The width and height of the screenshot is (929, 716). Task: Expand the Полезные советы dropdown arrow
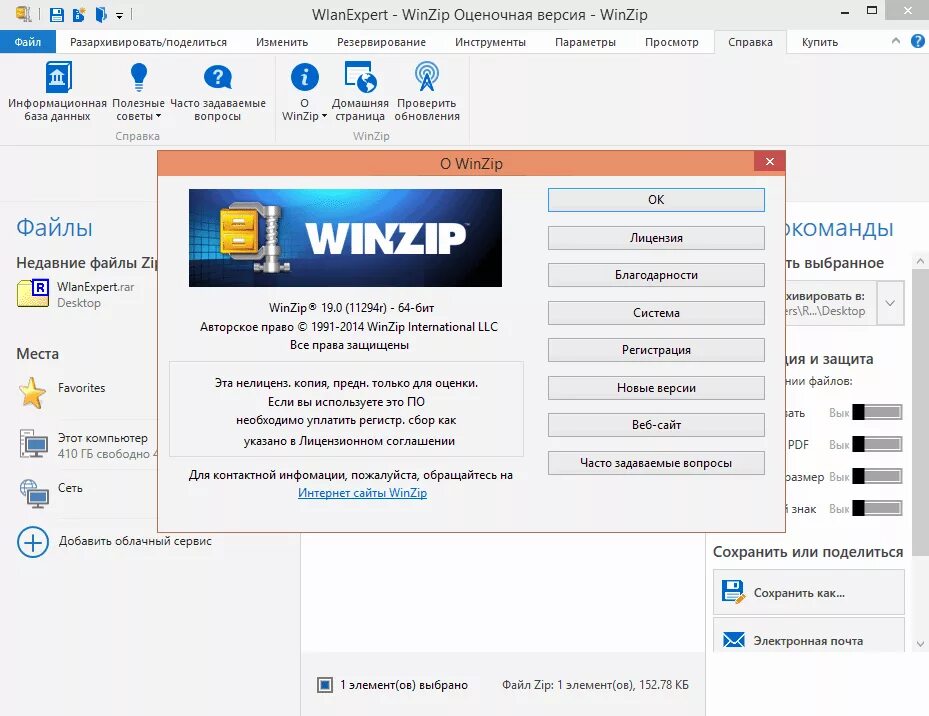click(158, 117)
